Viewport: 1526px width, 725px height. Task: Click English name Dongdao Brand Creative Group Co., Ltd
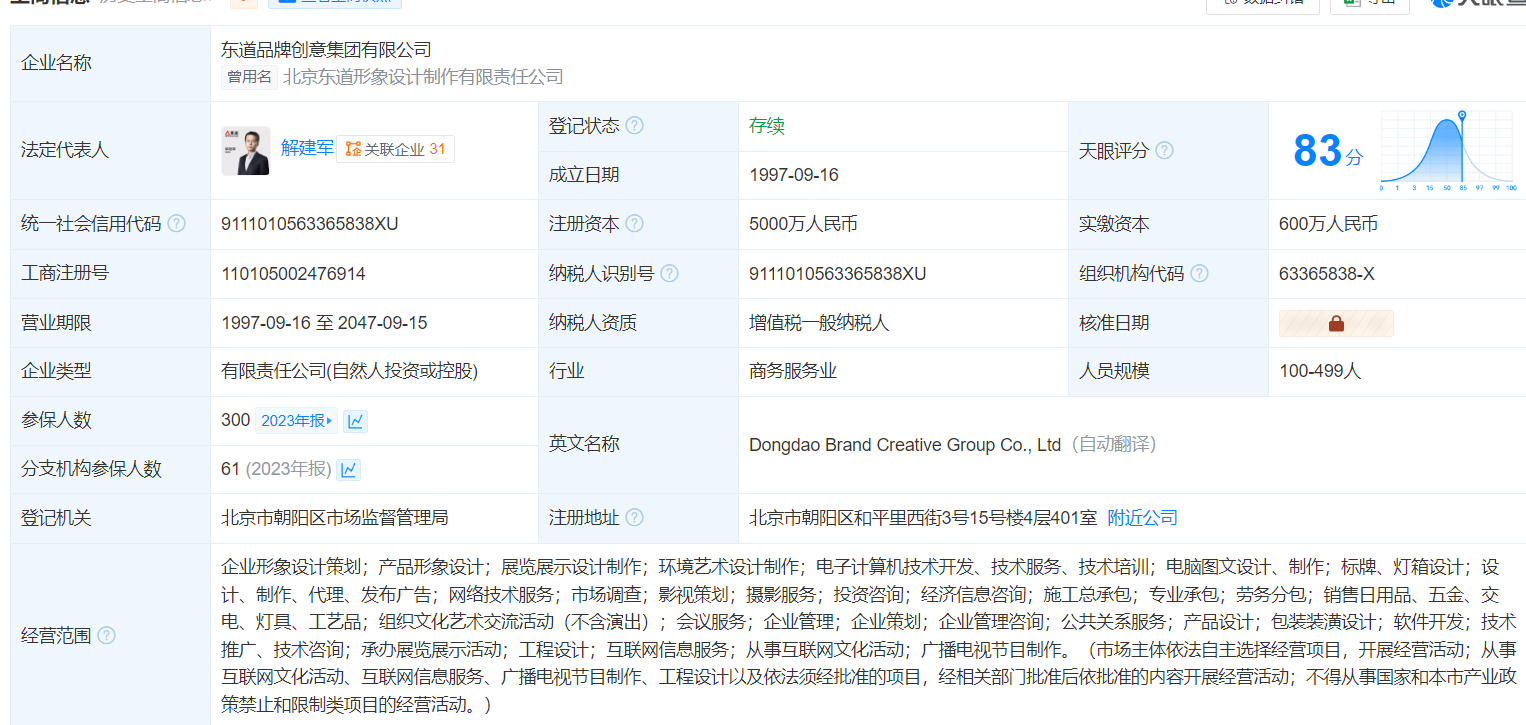[x=905, y=445]
